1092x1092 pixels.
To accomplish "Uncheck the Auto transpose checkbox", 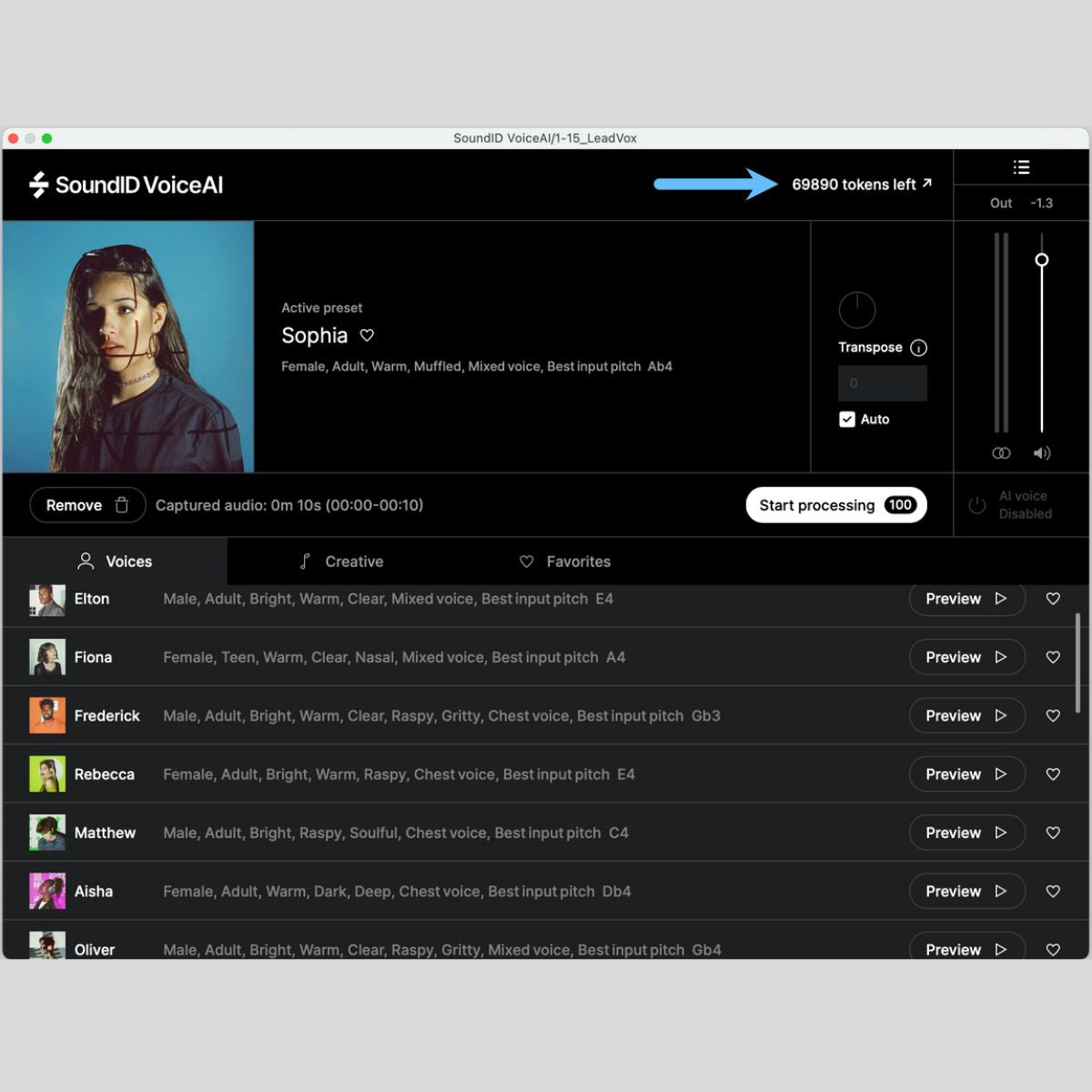I will coord(847,420).
